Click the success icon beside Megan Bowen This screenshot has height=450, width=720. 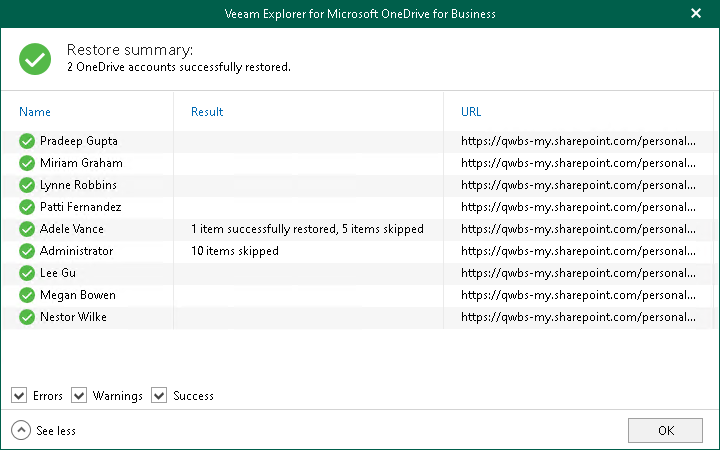click(x=27, y=295)
